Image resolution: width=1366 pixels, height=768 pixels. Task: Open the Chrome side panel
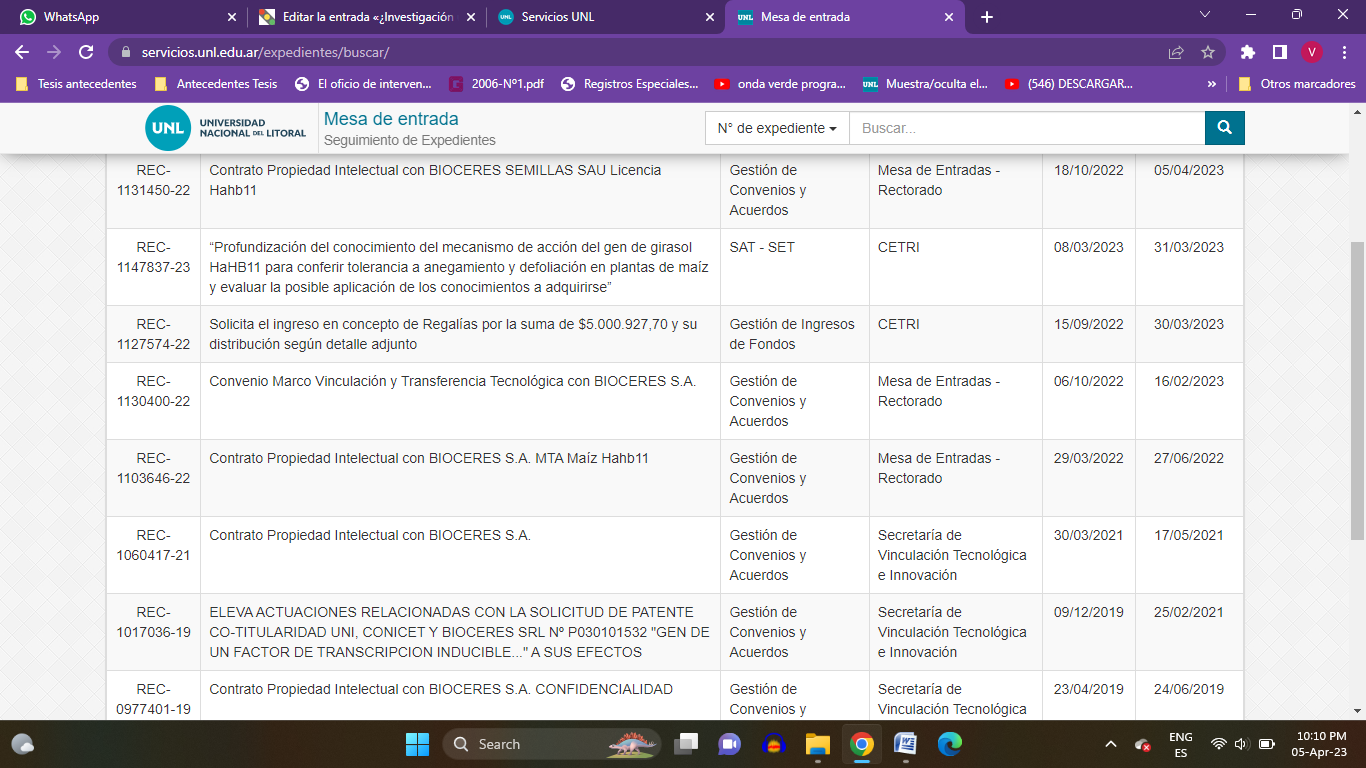tap(1279, 52)
